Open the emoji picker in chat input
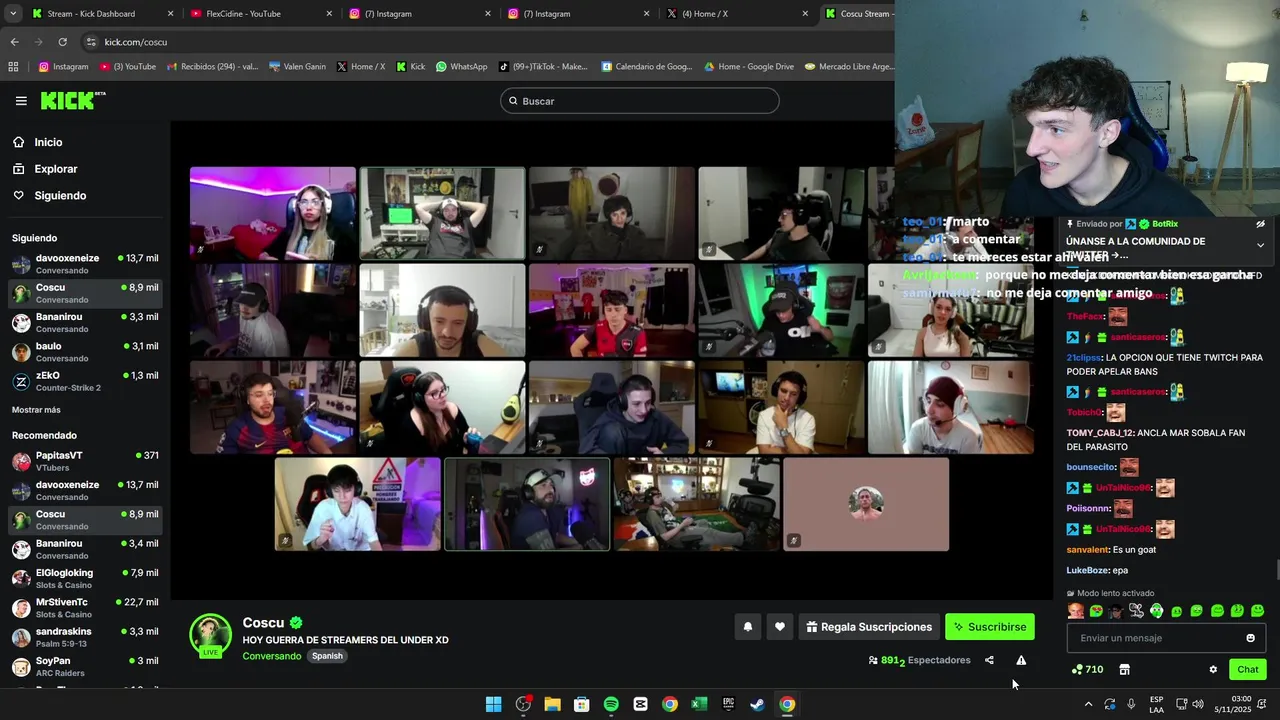This screenshot has height=720, width=1280. click(x=1250, y=638)
